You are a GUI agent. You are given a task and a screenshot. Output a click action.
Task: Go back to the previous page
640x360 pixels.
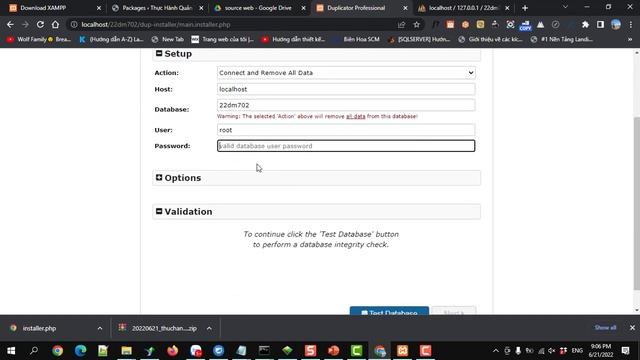[10, 24]
